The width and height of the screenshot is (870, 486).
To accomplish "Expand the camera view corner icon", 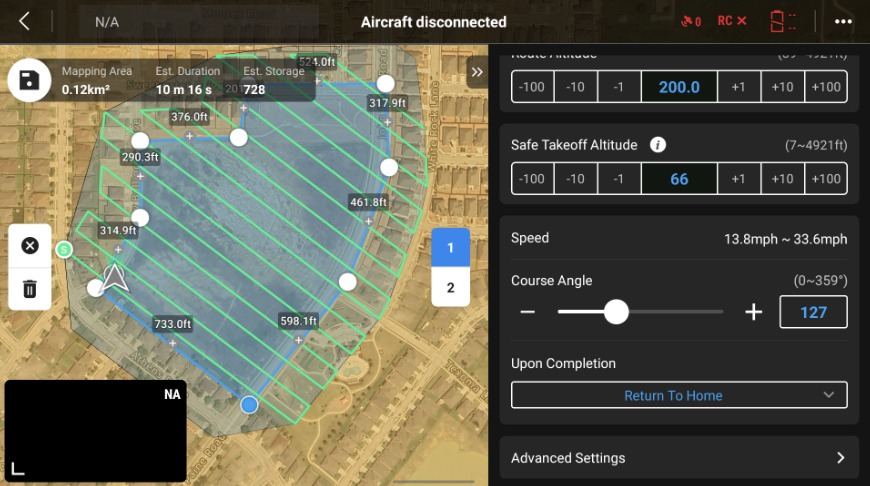I will click(x=18, y=469).
